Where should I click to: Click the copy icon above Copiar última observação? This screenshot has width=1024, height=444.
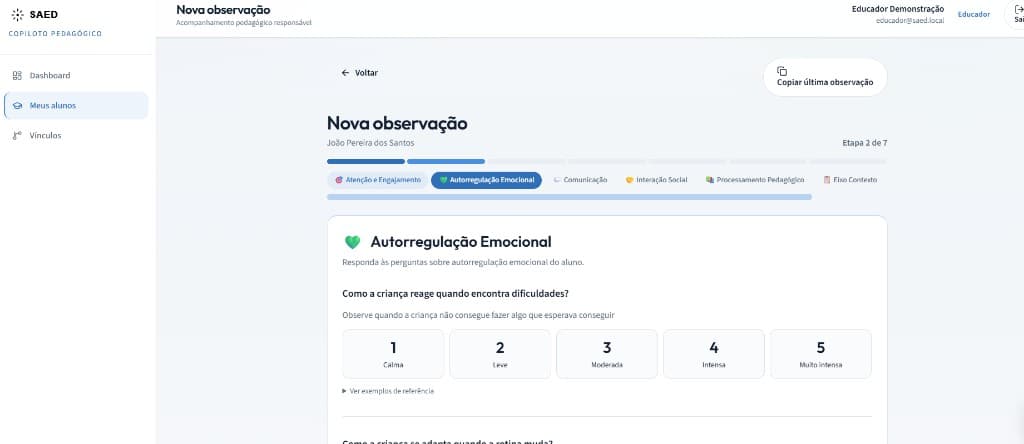click(x=782, y=71)
